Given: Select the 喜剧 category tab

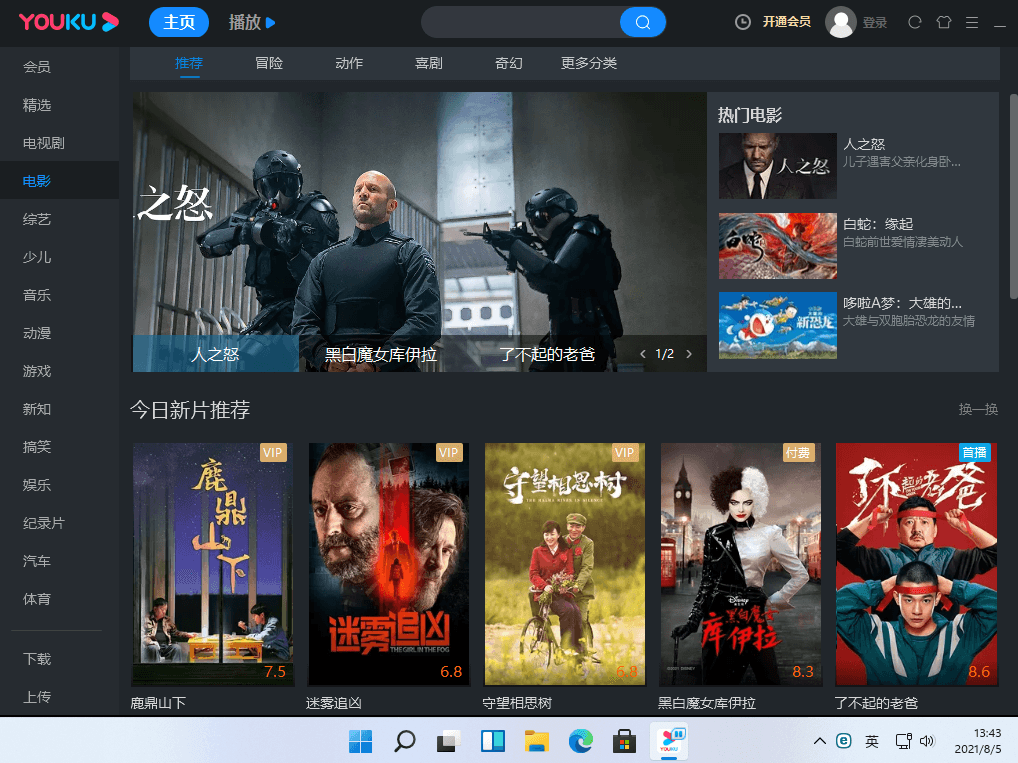Looking at the screenshot, I should 428,63.
